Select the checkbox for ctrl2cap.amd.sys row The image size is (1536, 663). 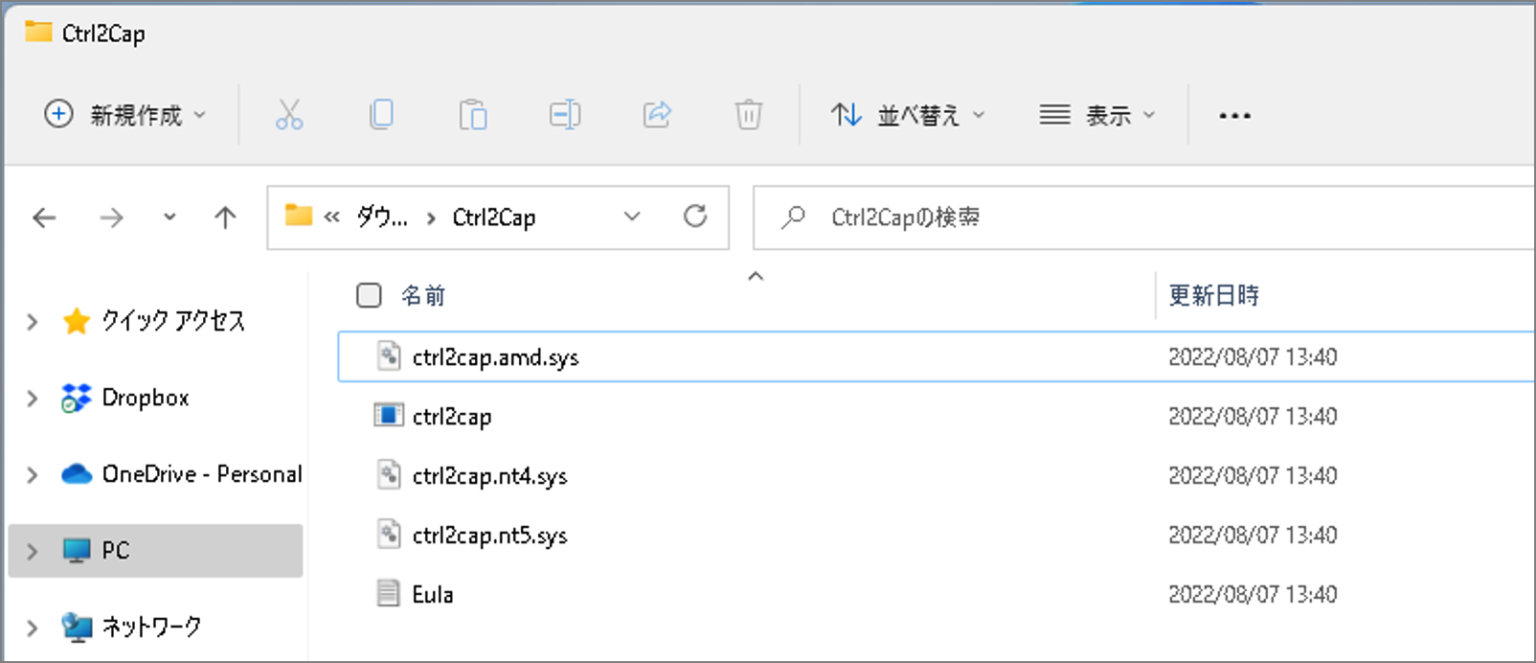click(369, 356)
